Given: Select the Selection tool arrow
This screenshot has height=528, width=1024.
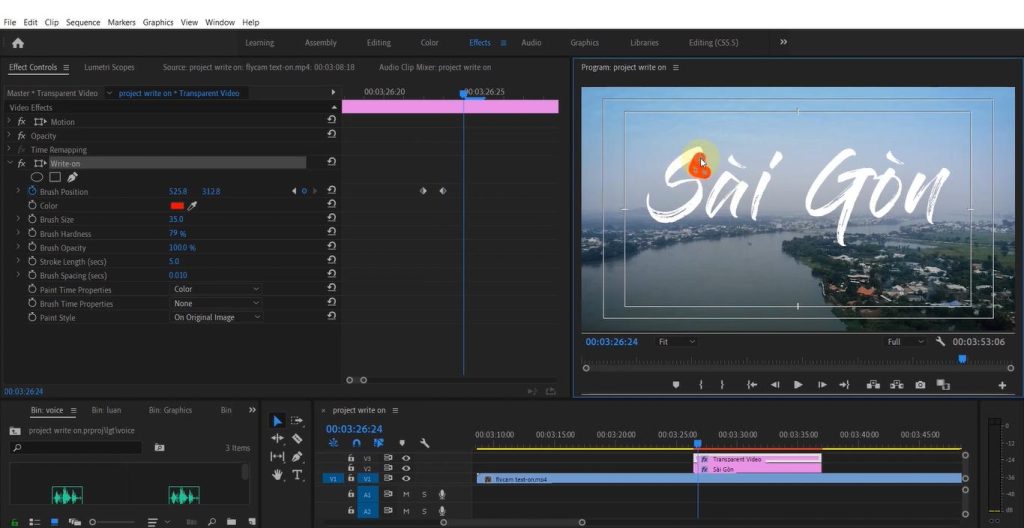Looking at the screenshot, I should pos(278,421).
